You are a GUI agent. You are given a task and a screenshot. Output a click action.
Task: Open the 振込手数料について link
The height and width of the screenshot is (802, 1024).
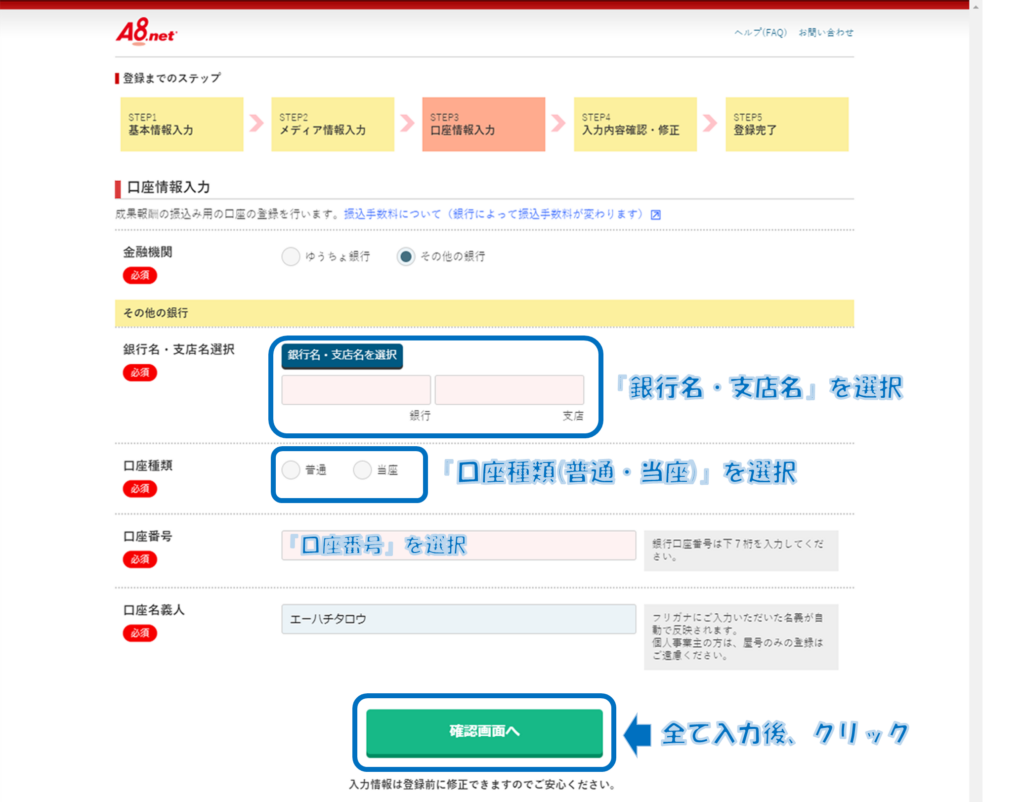click(496, 214)
